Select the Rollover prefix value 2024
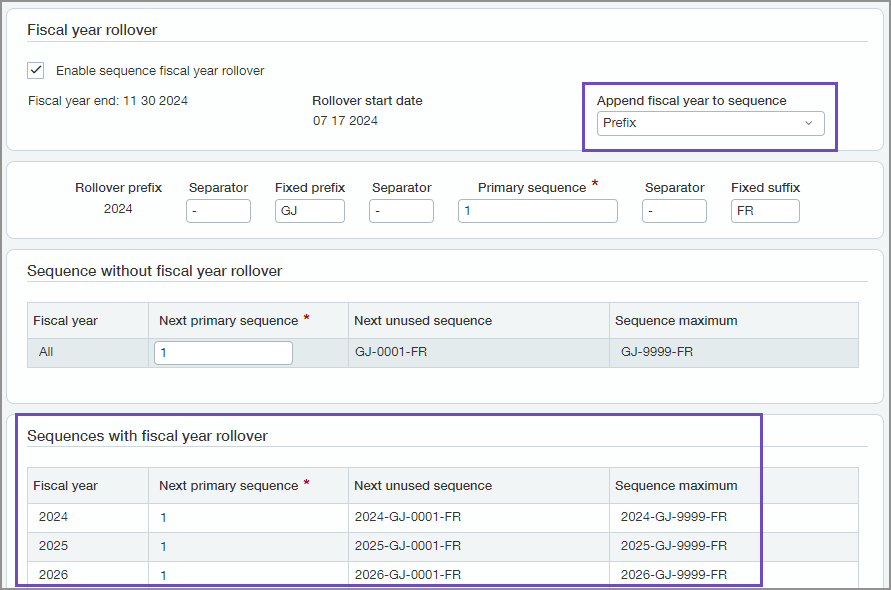 118,208
